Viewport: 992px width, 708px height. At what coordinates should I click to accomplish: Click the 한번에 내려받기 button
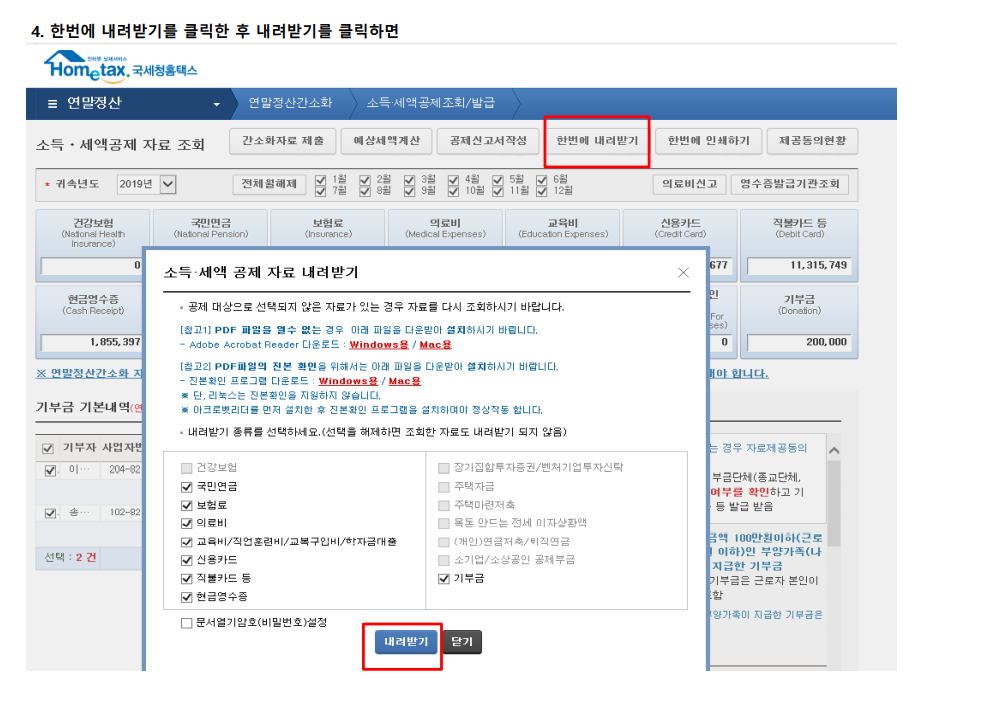click(x=597, y=141)
